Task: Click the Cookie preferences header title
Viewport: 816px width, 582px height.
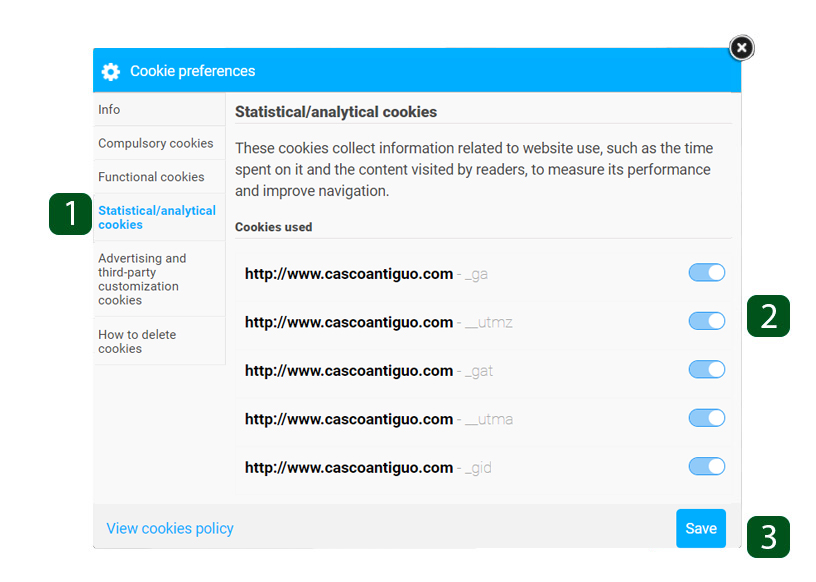Action: 193,71
